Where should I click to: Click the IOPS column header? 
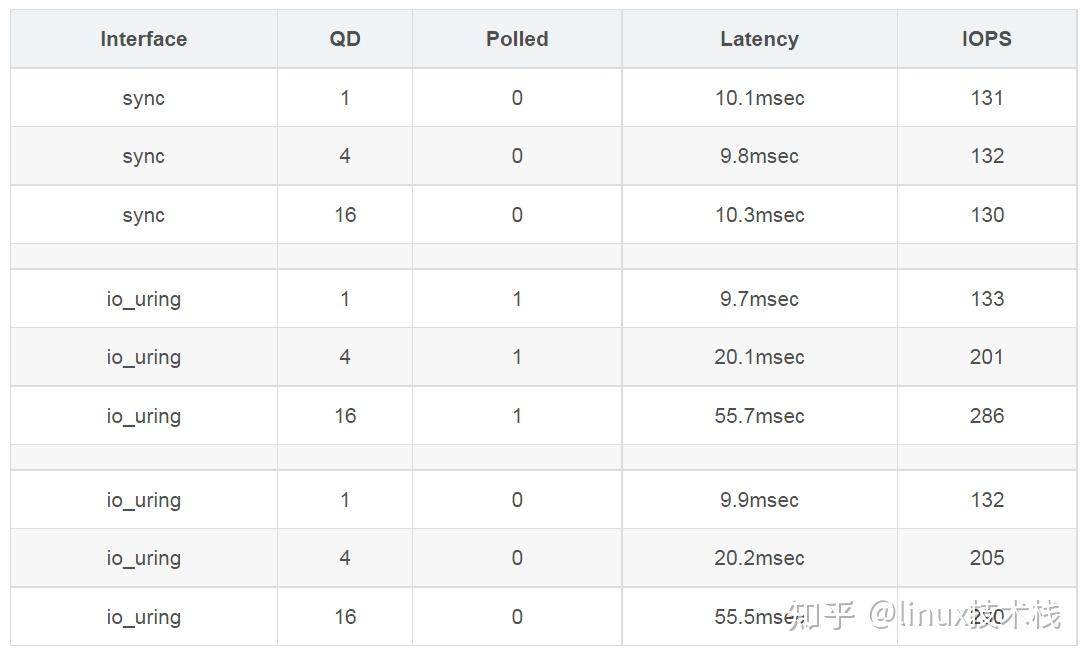pyautogui.click(x=986, y=39)
